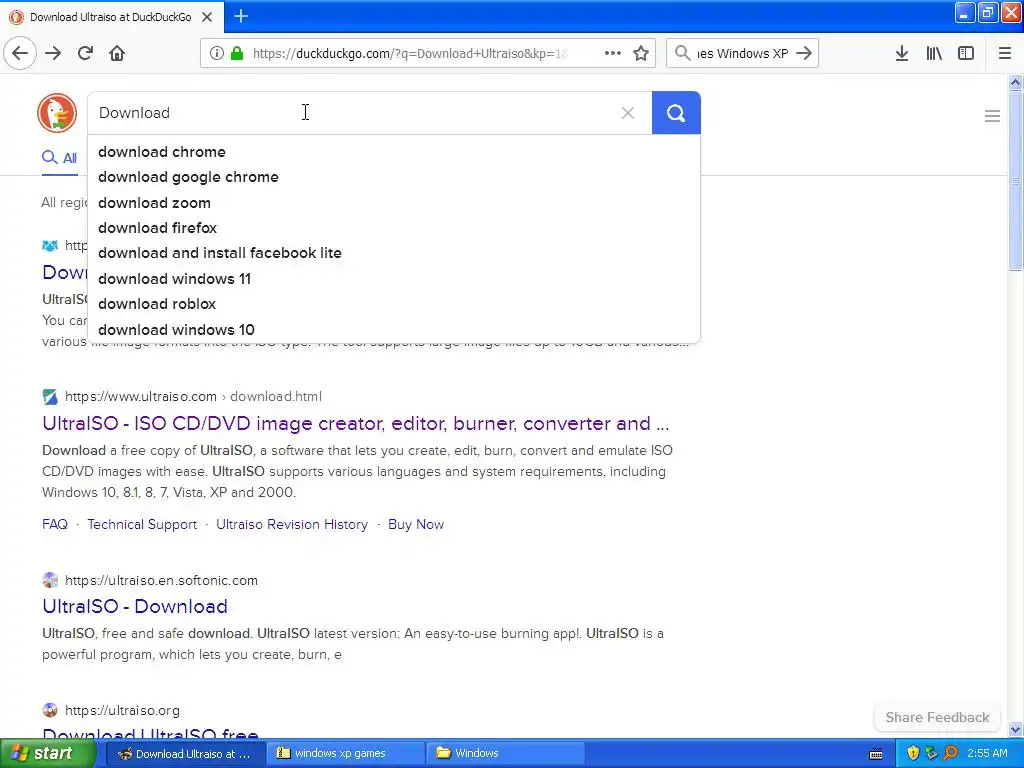The height and width of the screenshot is (768, 1024).
Task: Click the taskbar clock 2:55 AM
Action: coord(987,753)
